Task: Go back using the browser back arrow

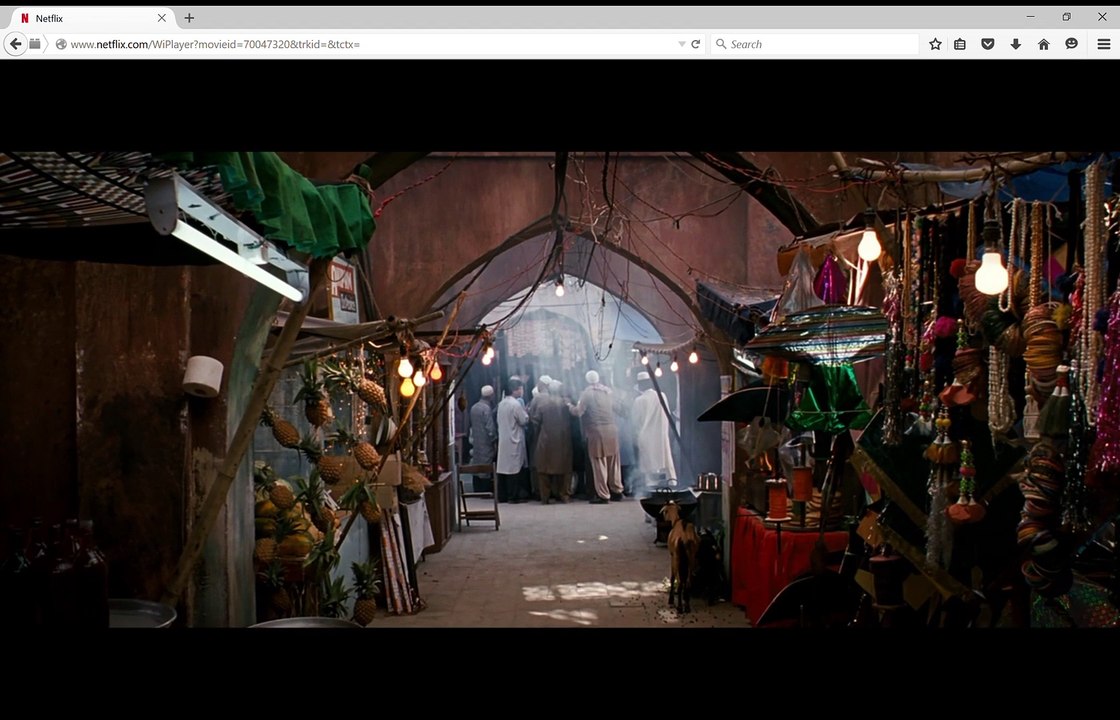Action: [15, 44]
